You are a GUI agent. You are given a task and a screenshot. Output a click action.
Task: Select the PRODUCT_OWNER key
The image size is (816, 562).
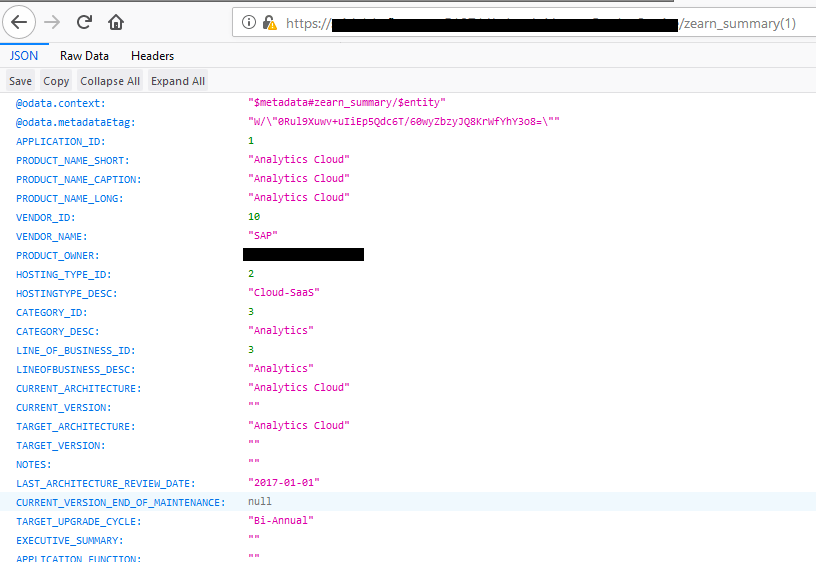[x=57, y=256]
